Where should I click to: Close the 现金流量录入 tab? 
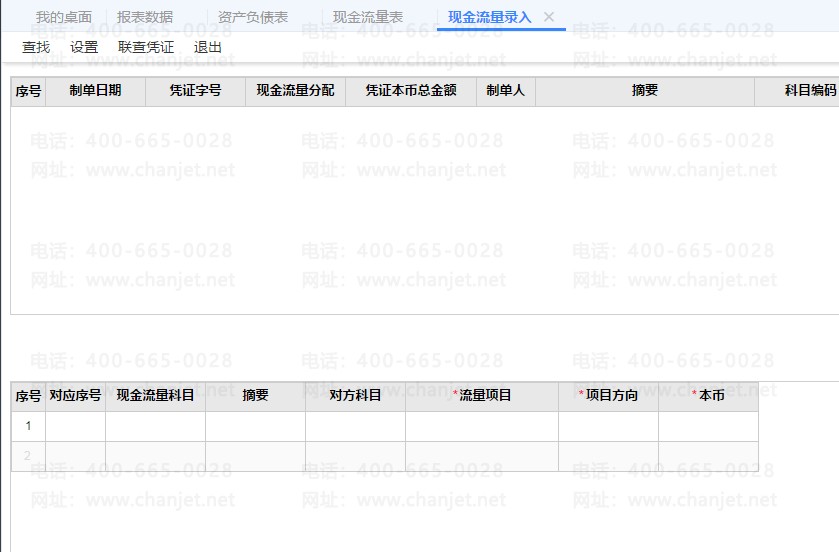point(548,17)
